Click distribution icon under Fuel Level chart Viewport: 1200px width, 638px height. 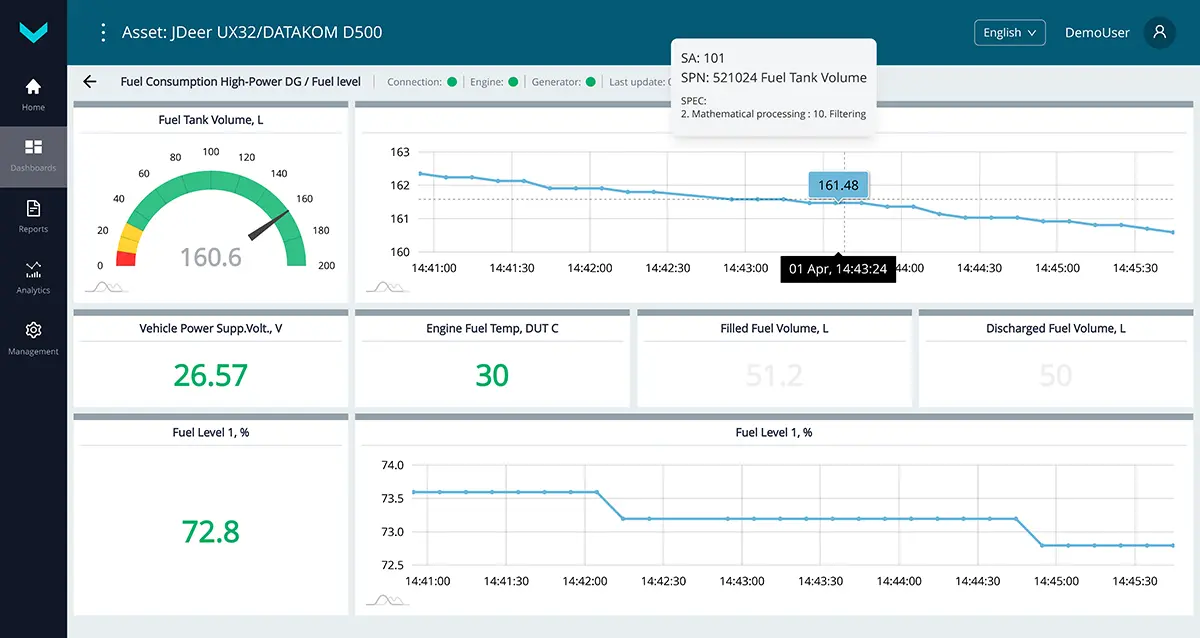point(386,600)
